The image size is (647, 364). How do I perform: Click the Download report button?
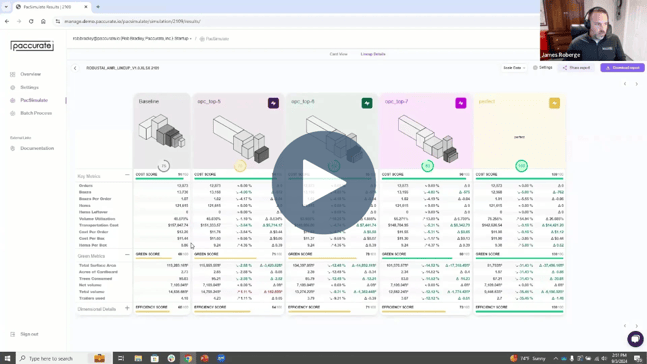tap(622, 68)
